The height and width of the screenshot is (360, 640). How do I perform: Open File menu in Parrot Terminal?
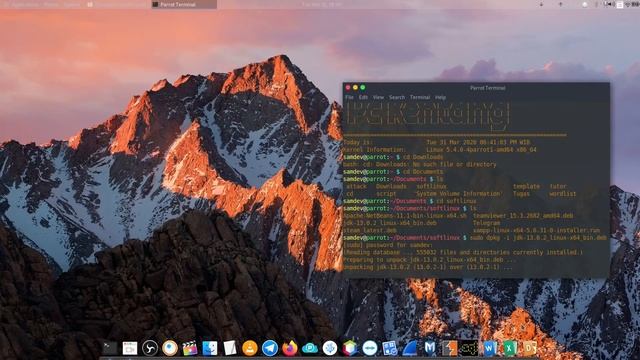coord(349,97)
